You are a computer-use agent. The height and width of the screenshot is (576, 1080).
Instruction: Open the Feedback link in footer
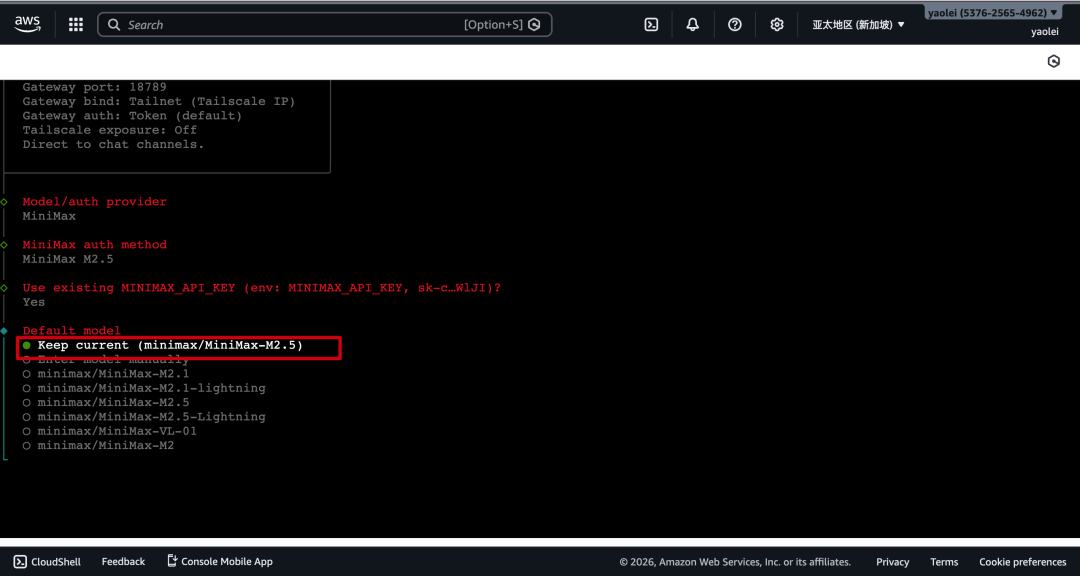pos(123,562)
